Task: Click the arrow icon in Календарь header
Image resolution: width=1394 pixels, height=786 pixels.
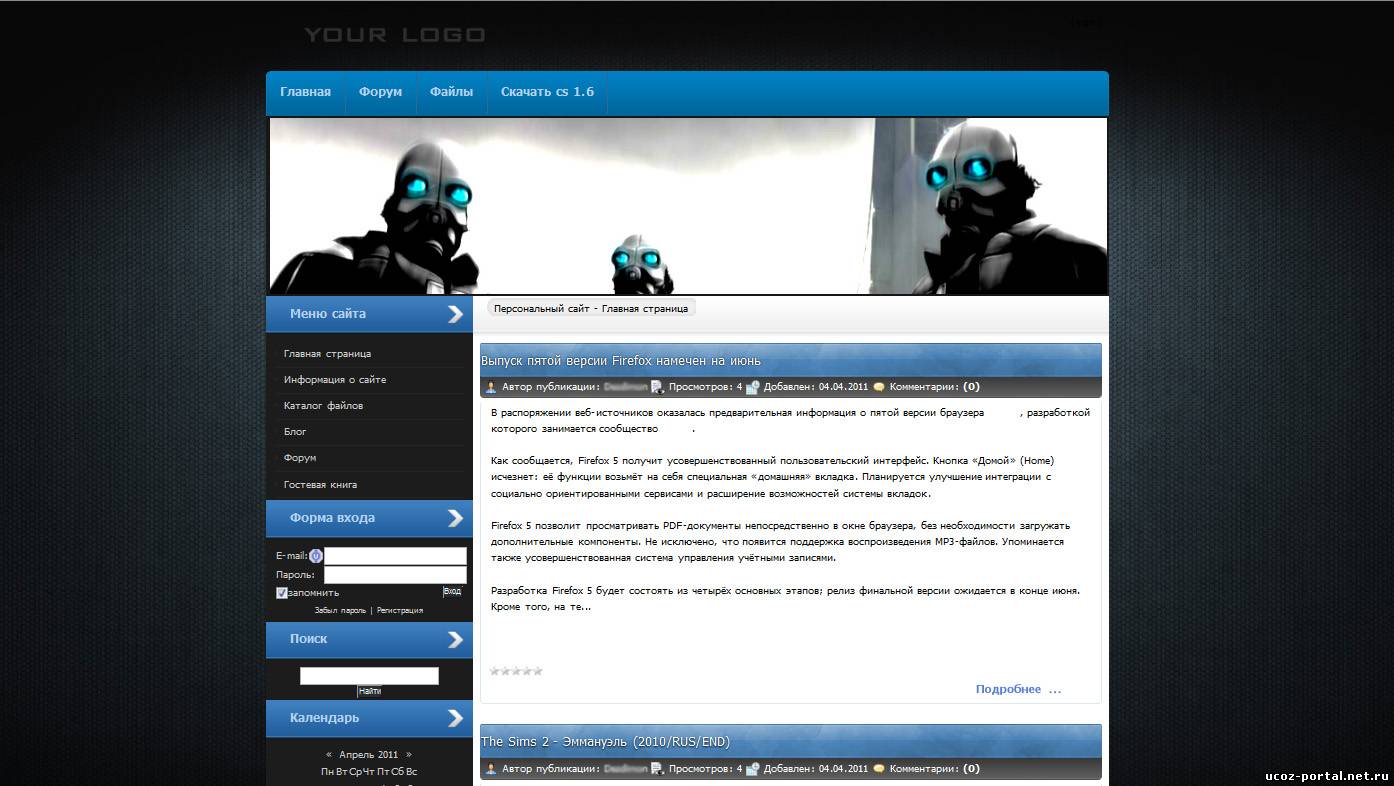Action: coord(455,718)
